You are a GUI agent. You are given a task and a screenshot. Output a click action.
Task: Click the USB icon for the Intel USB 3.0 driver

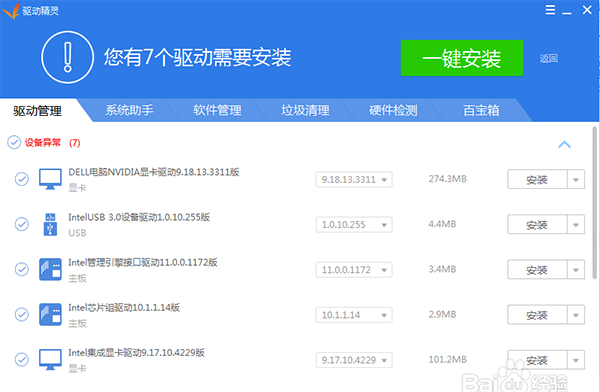(50, 224)
